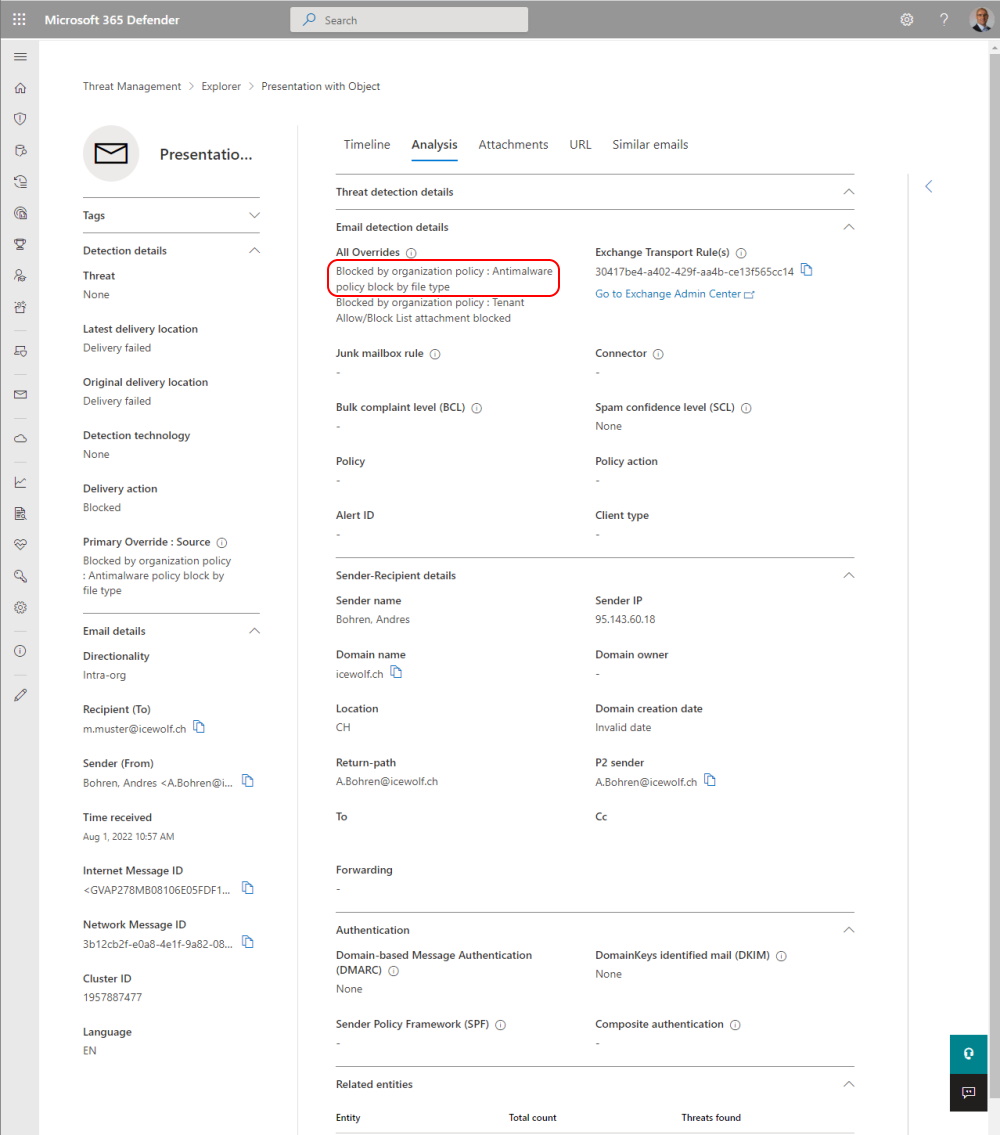Open the Attachments tab
Screen dimensions: 1000x1135
click(x=513, y=145)
